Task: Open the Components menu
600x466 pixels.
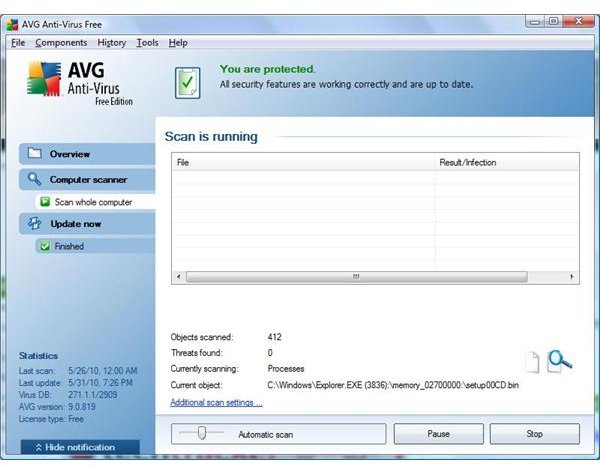Action: coord(61,42)
